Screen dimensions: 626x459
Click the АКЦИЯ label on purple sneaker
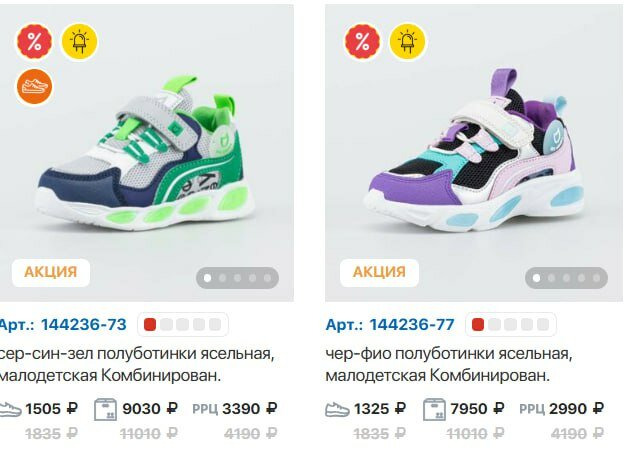click(x=379, y=272)
